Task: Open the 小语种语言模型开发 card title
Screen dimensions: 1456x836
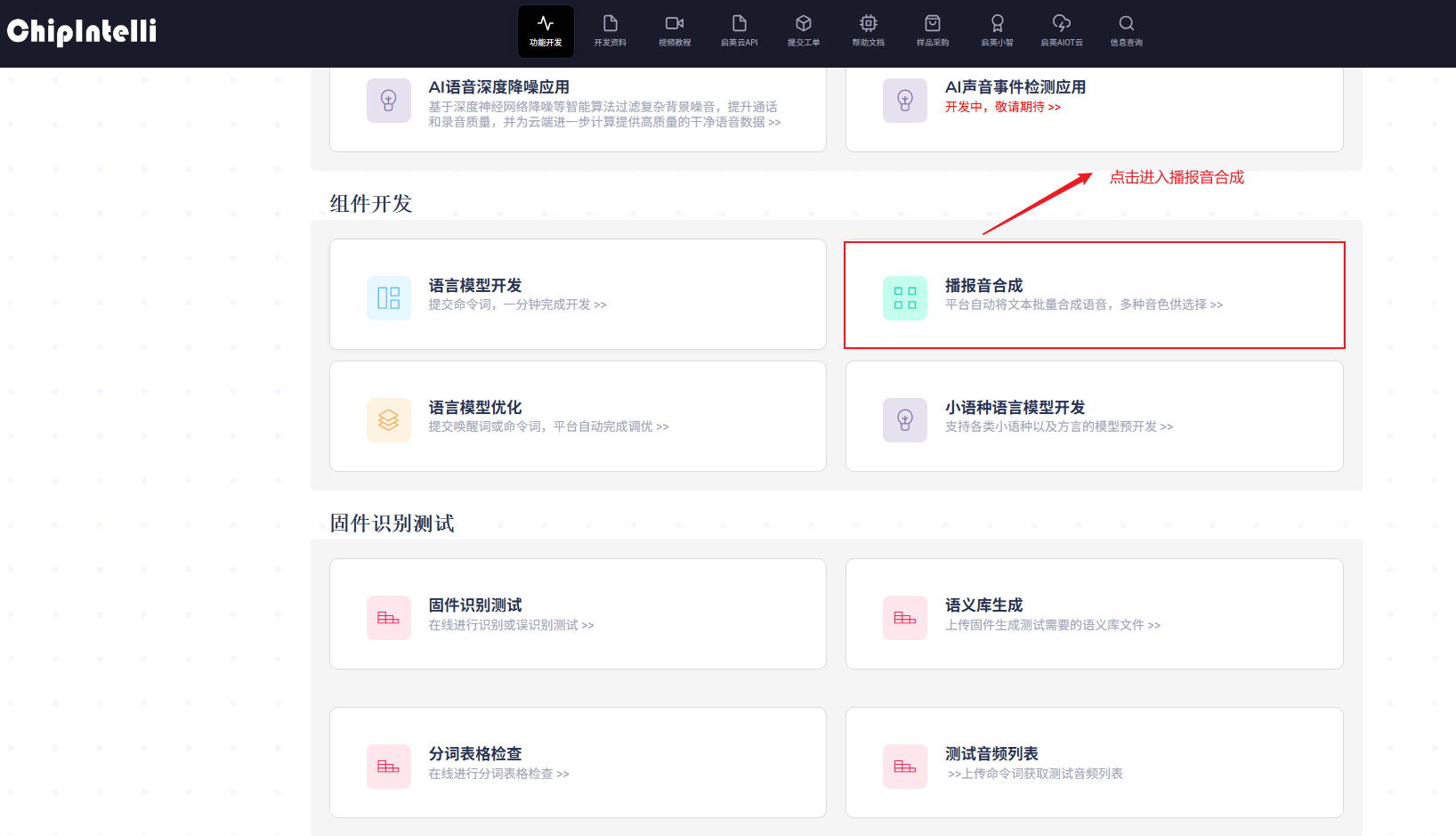Action: pyautogui.click(x=1015, y=408)
